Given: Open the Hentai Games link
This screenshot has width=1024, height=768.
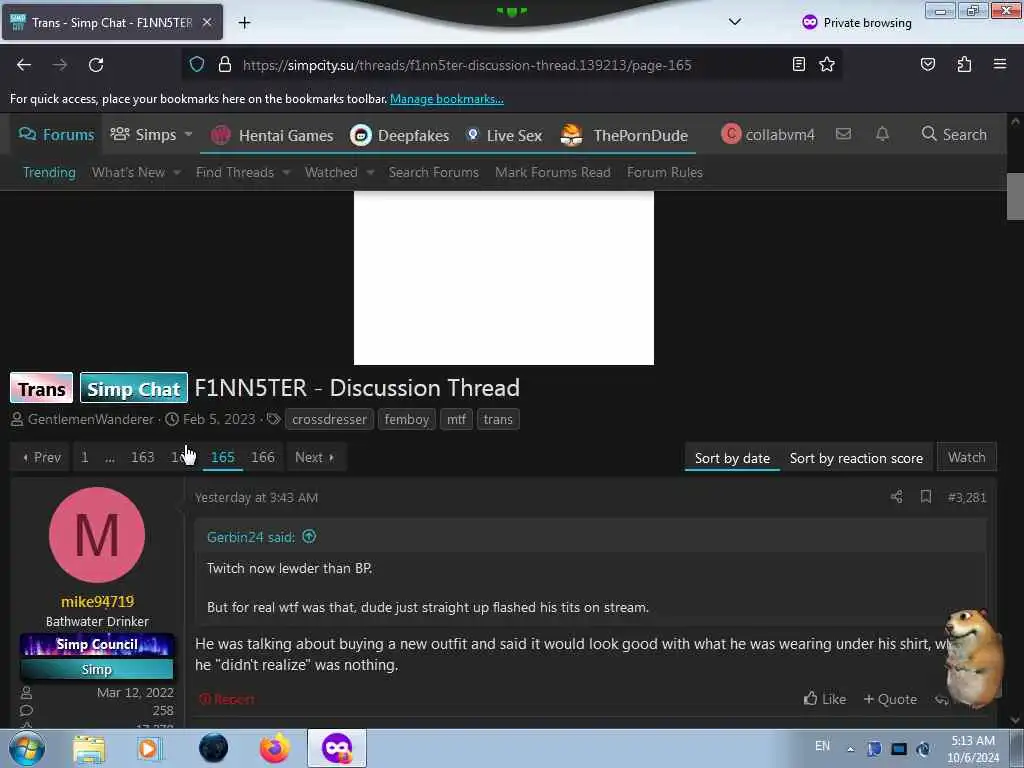Looking at the screenshot, I should pyautogui.click(x=272, y=135).
